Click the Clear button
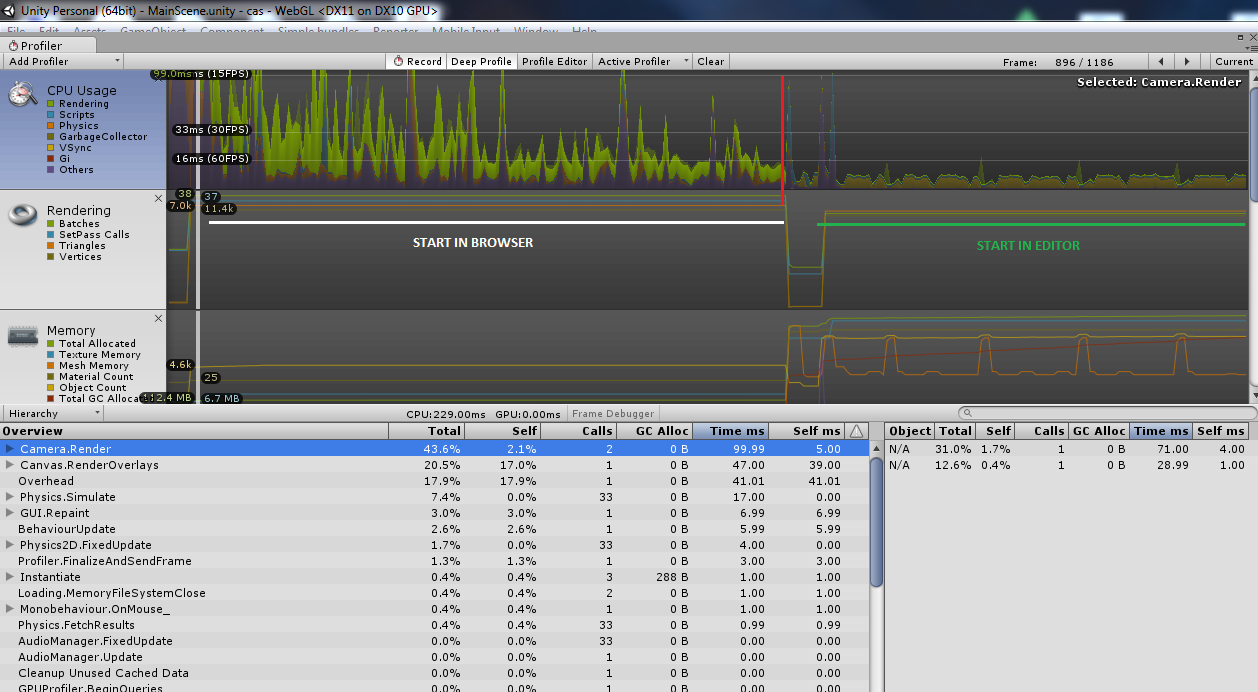Viewport: 1258px width, 692px height. [711, 61]
